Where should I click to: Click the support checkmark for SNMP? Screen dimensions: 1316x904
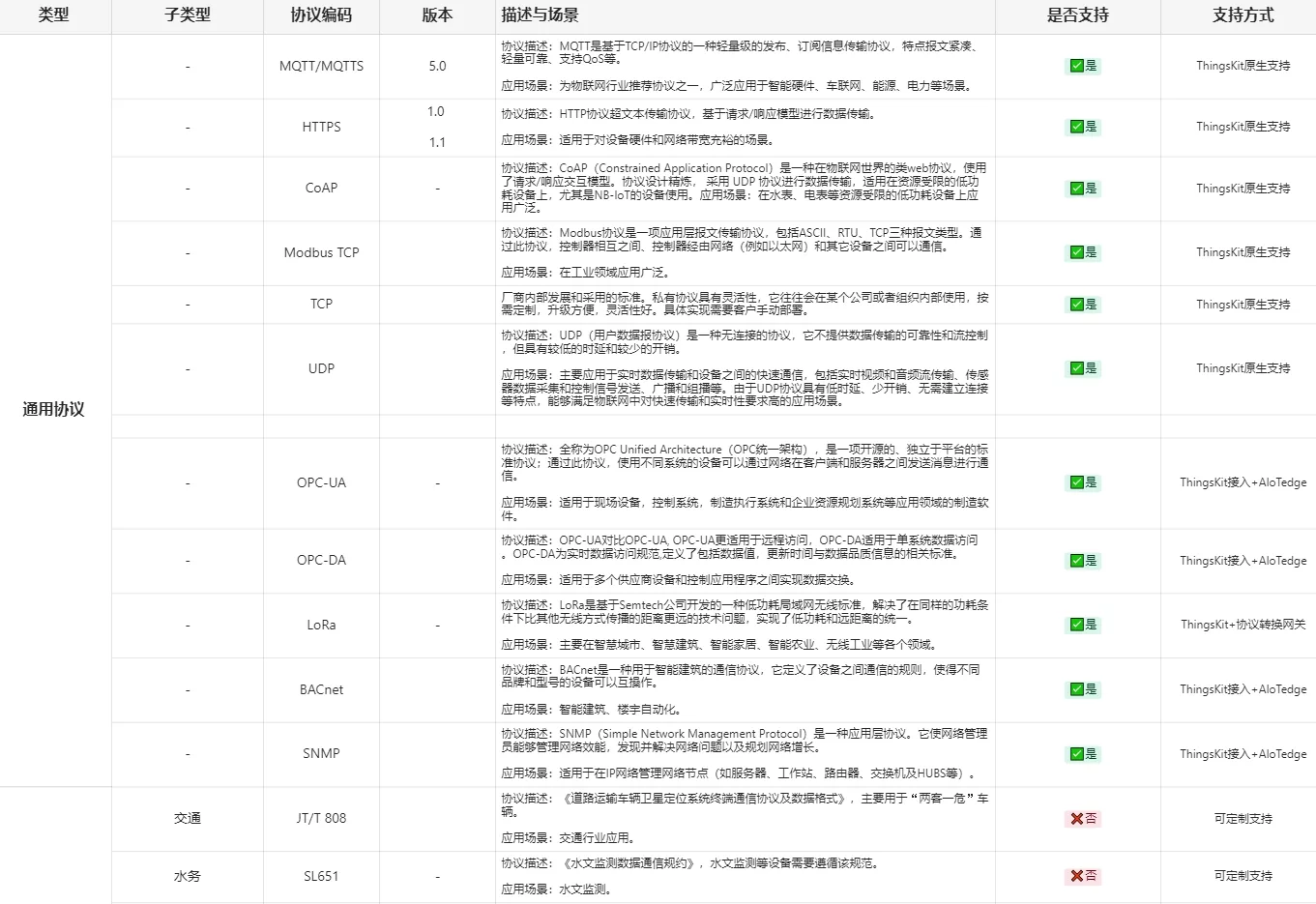pos(1076,754)
